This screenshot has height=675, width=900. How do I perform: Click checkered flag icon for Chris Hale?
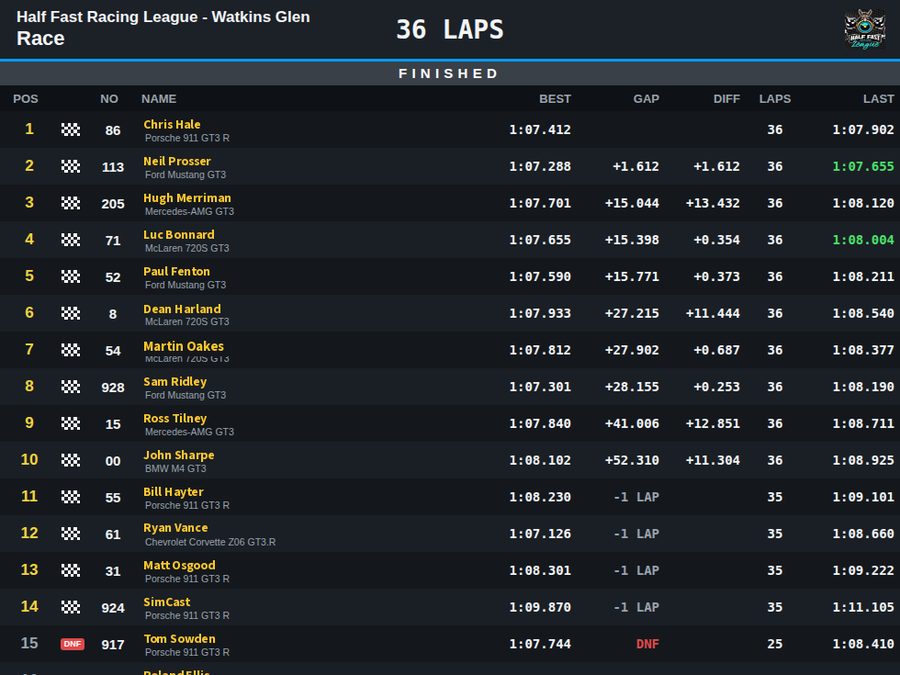tap(71, 130)
